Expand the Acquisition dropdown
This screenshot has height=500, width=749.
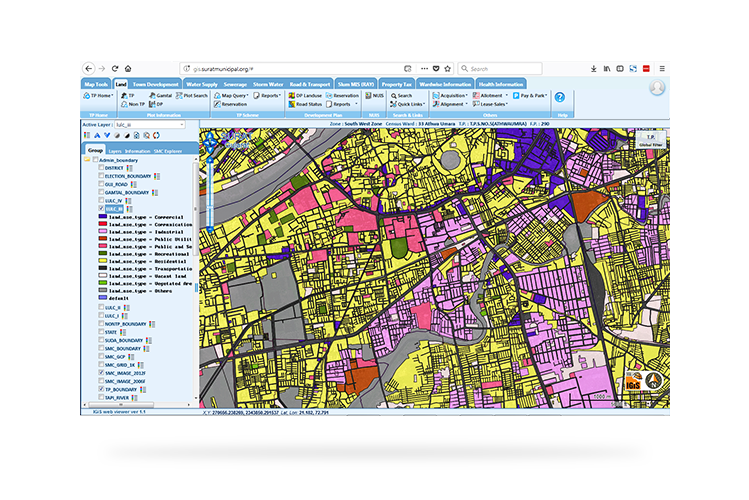450,96
